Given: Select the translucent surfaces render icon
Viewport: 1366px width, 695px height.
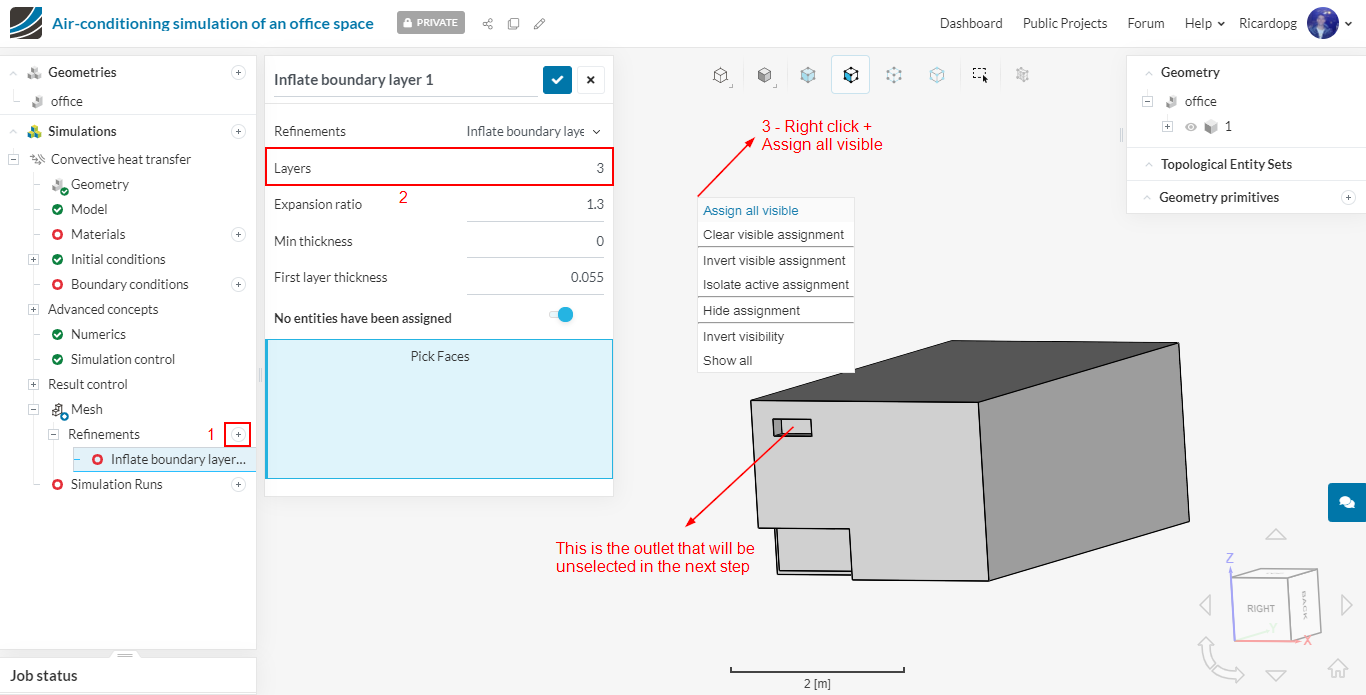Looking at the screenshot, I should pos(808,75).
